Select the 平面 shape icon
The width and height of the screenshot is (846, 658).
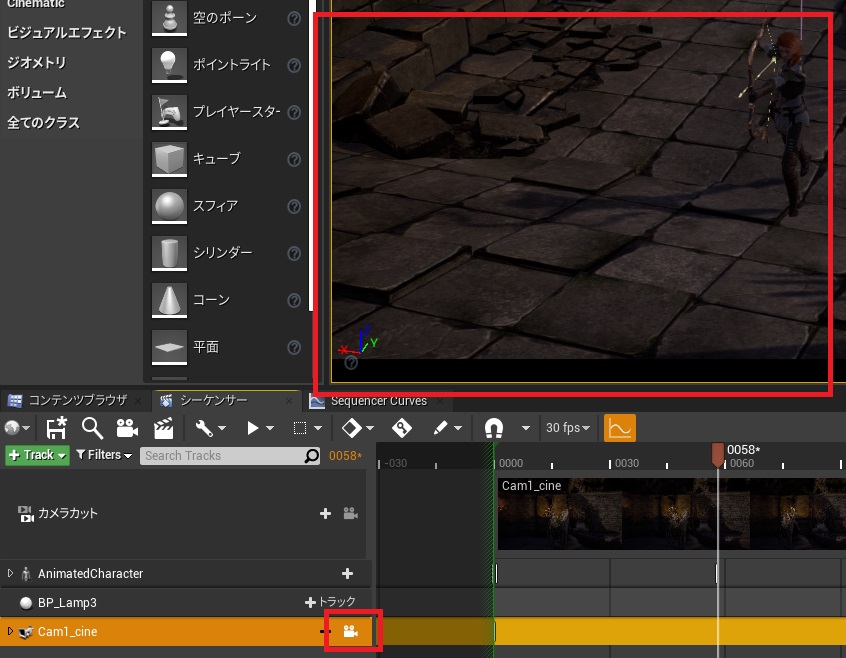(x=169, y=347)
